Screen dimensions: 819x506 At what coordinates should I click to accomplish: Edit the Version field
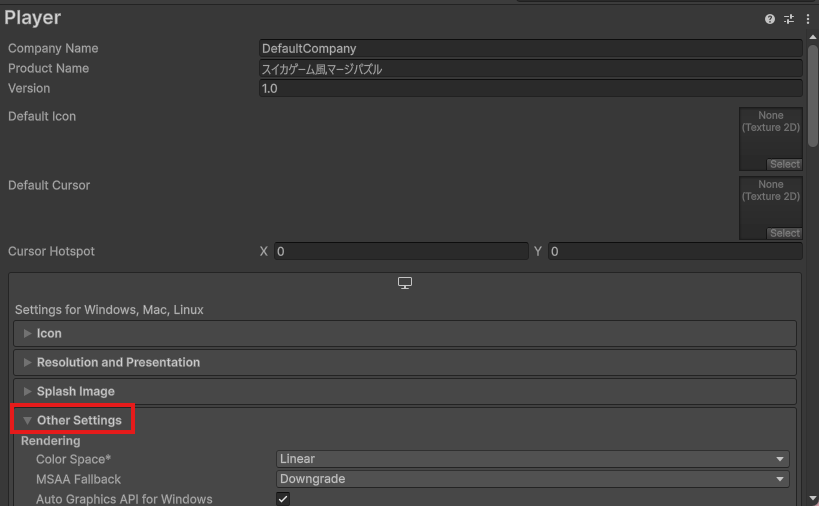coord(531,88)
